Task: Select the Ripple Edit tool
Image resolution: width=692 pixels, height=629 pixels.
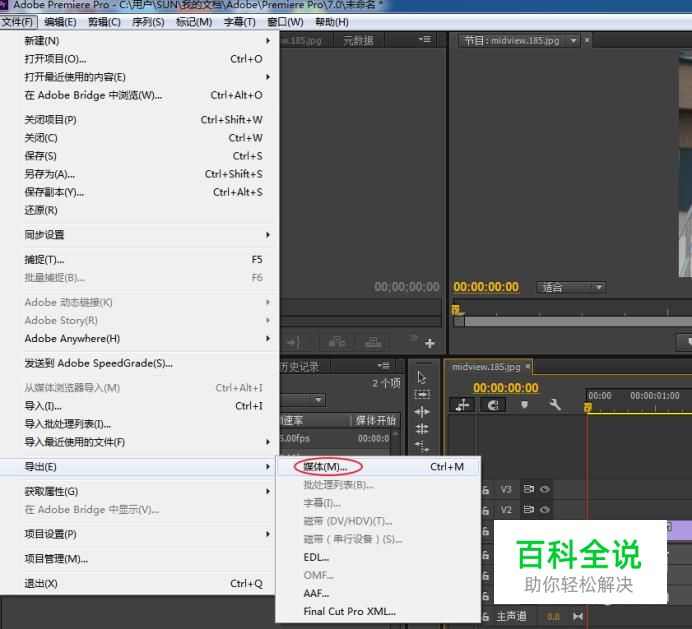Action: [422, 412]
